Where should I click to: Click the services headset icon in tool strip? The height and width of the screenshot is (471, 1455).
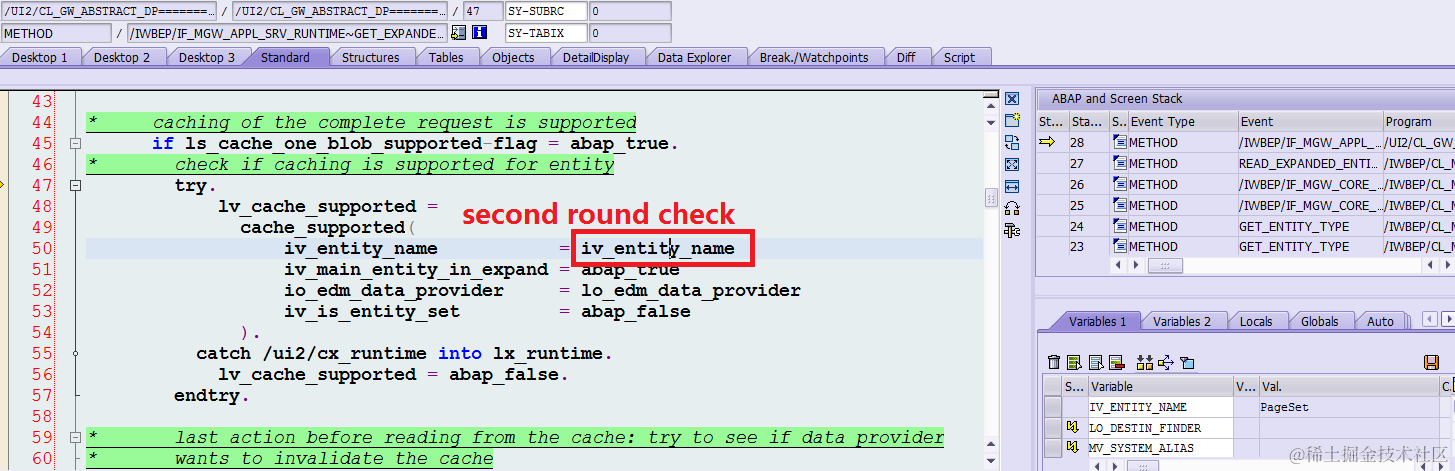click(1012, 208)
